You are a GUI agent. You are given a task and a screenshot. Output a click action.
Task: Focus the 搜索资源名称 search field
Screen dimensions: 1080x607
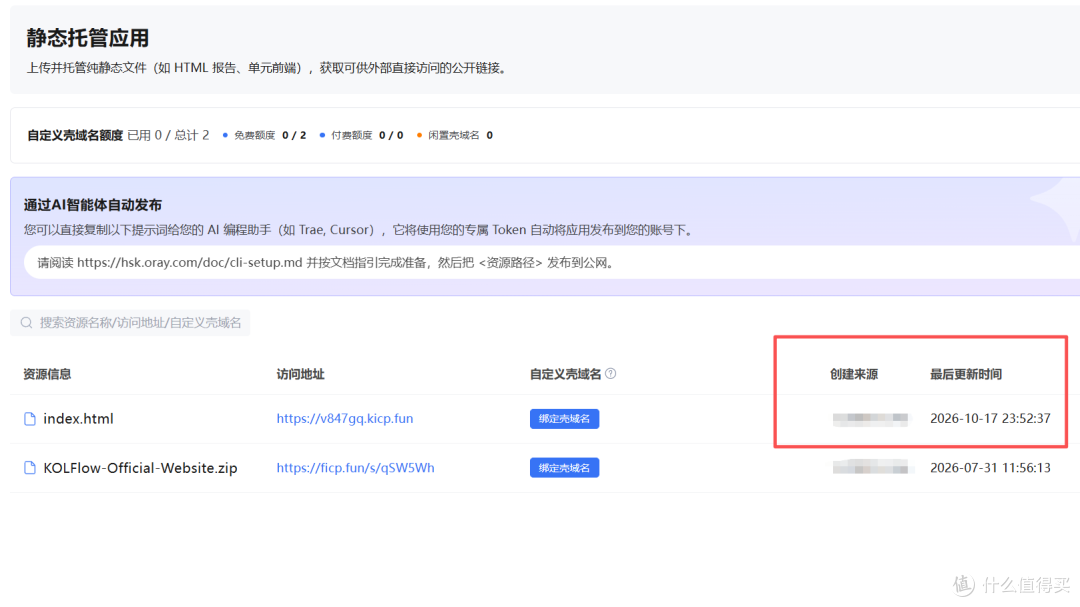130,322
